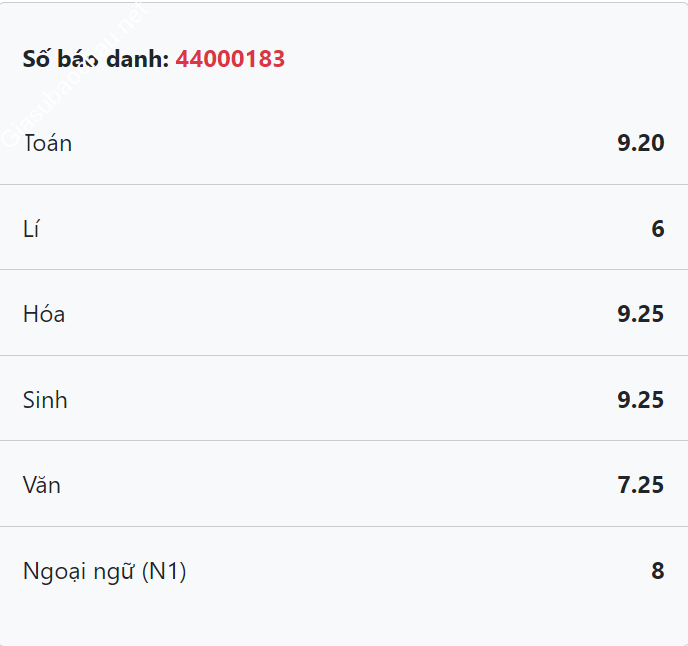Select the Văn score 7.25

pos(641,485)
